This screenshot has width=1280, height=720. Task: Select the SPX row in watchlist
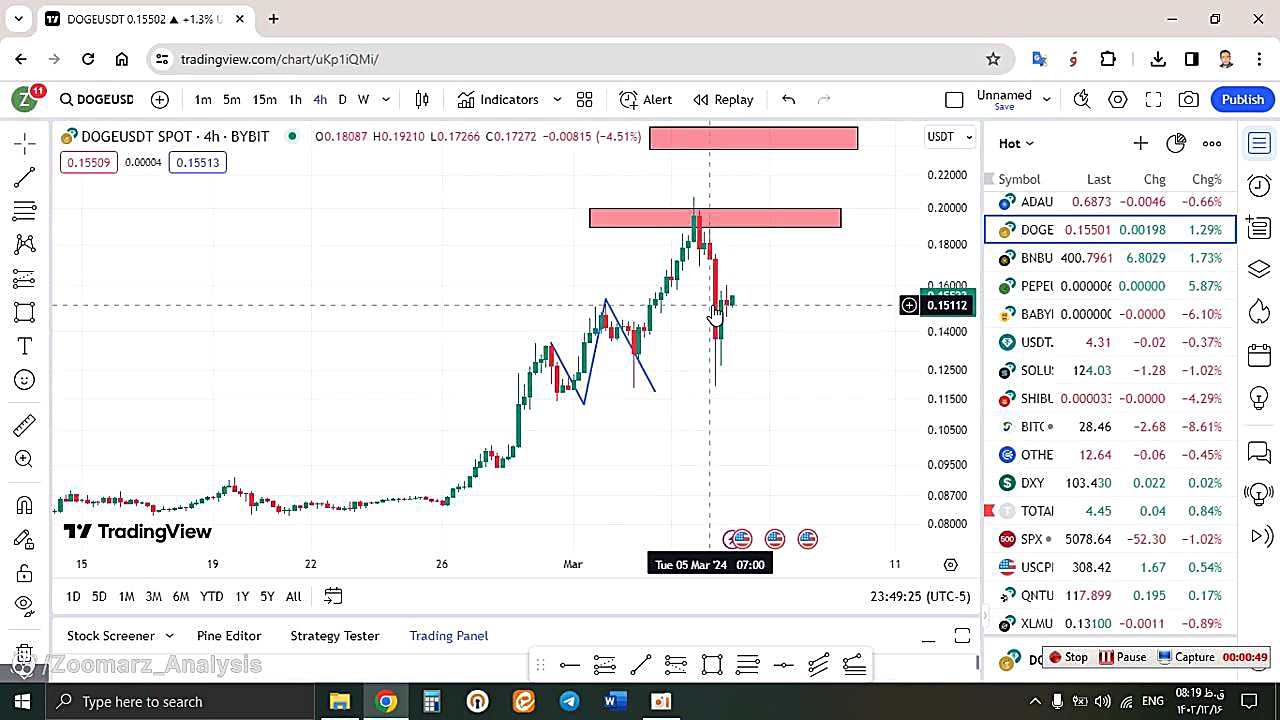pyautogui.click(x=1110, y=539)
